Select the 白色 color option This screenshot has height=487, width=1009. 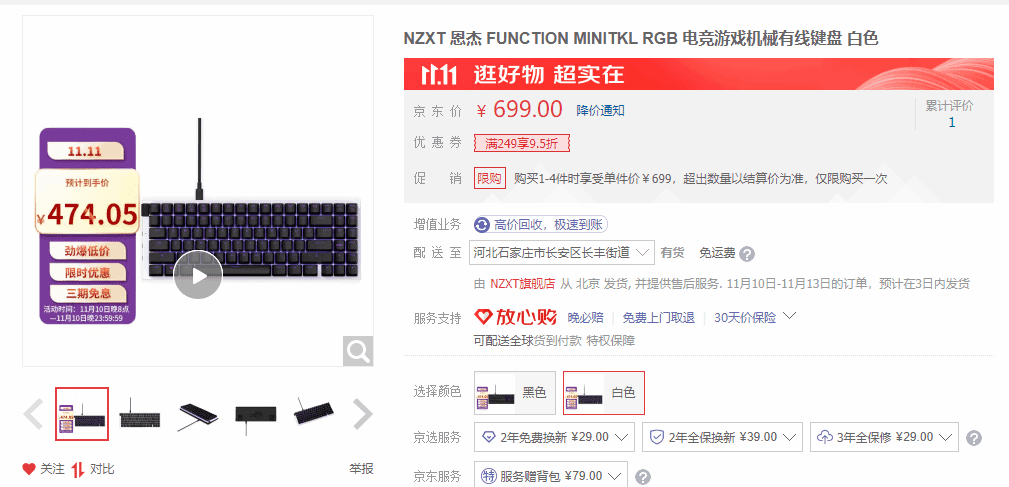604,392
